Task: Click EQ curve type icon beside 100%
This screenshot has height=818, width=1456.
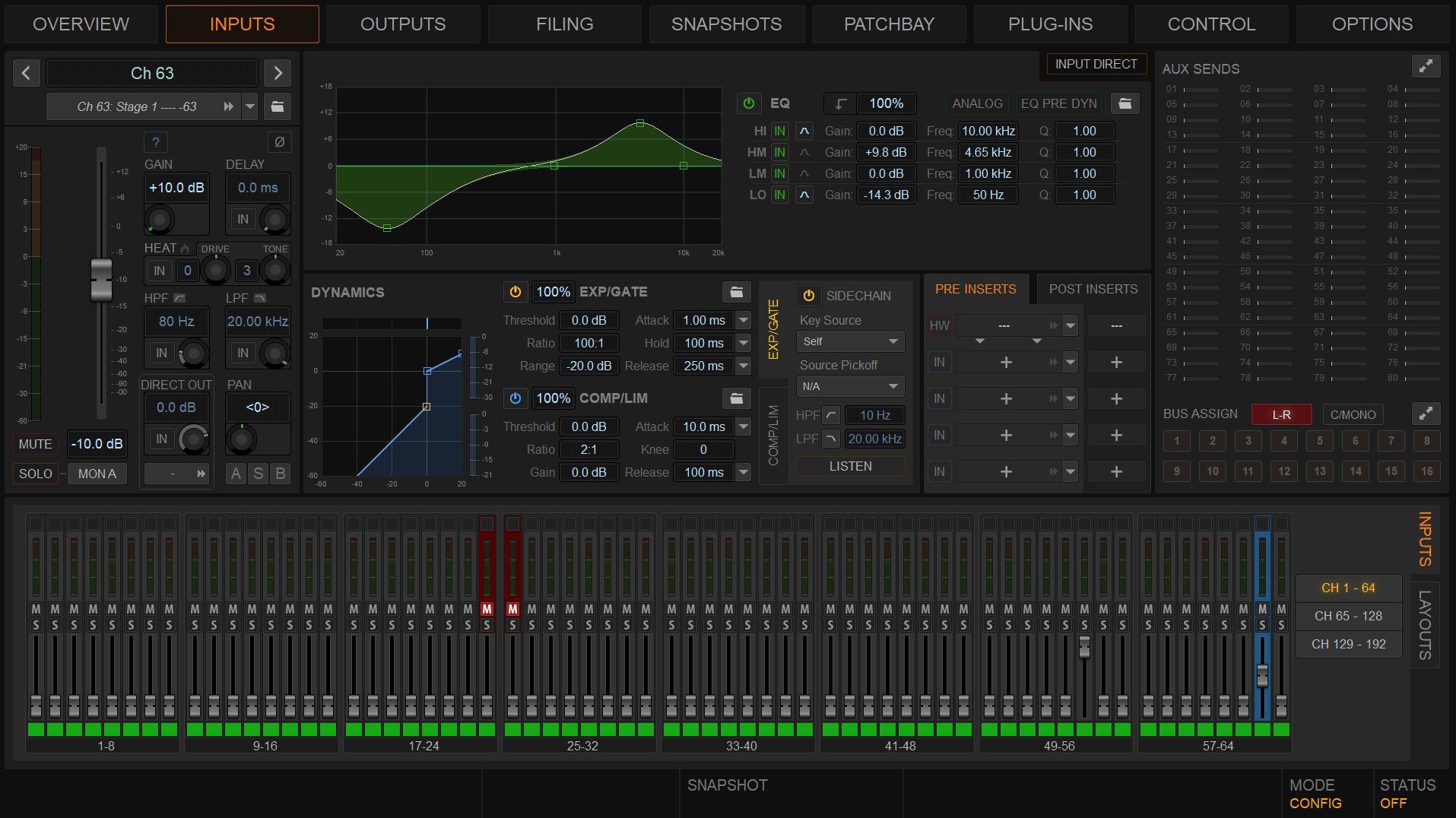Action: pos(841,103)
